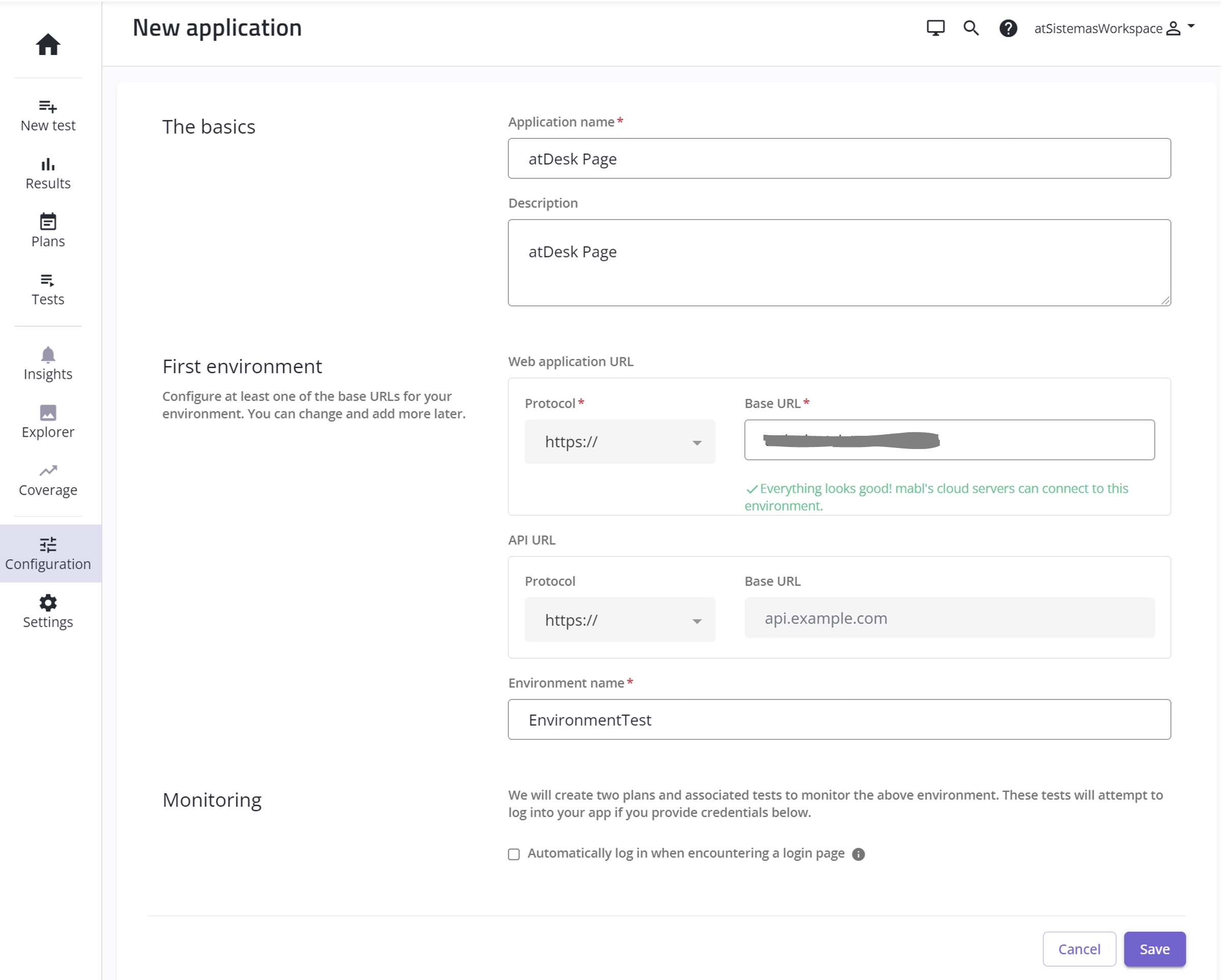Screen dimensions: 1229x980
Task: Open Web application URL protocol dropdown
Action: coord(620,441)
